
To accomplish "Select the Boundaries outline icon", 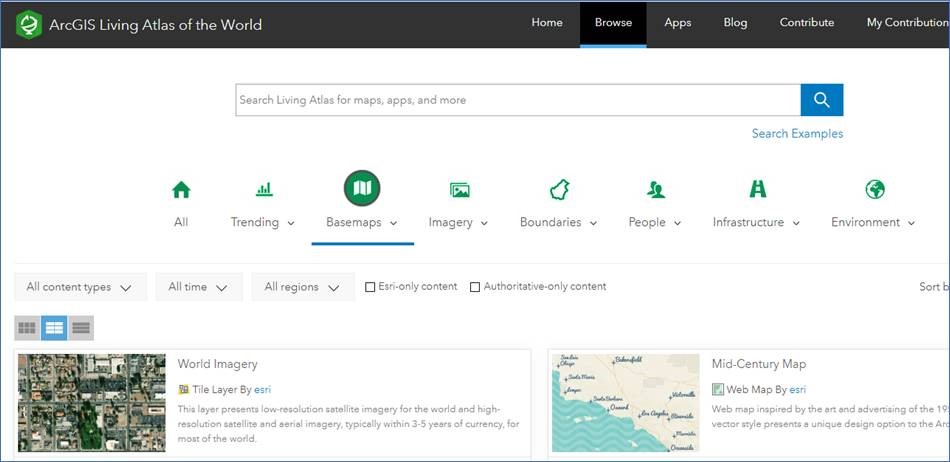I will tap(559, 190).
